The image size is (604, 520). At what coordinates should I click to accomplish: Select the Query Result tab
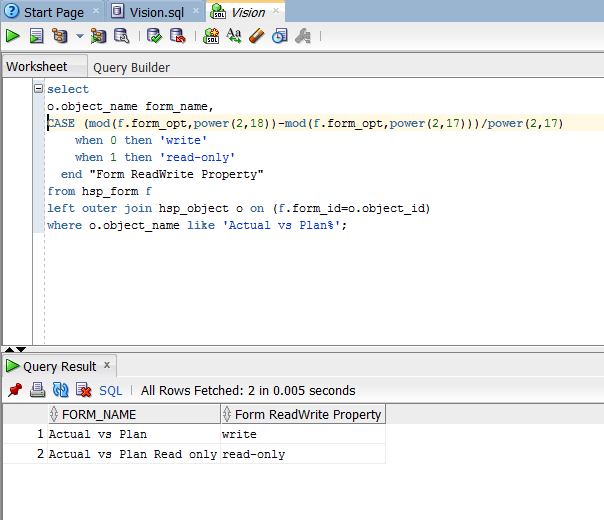(x=59, y=366)
